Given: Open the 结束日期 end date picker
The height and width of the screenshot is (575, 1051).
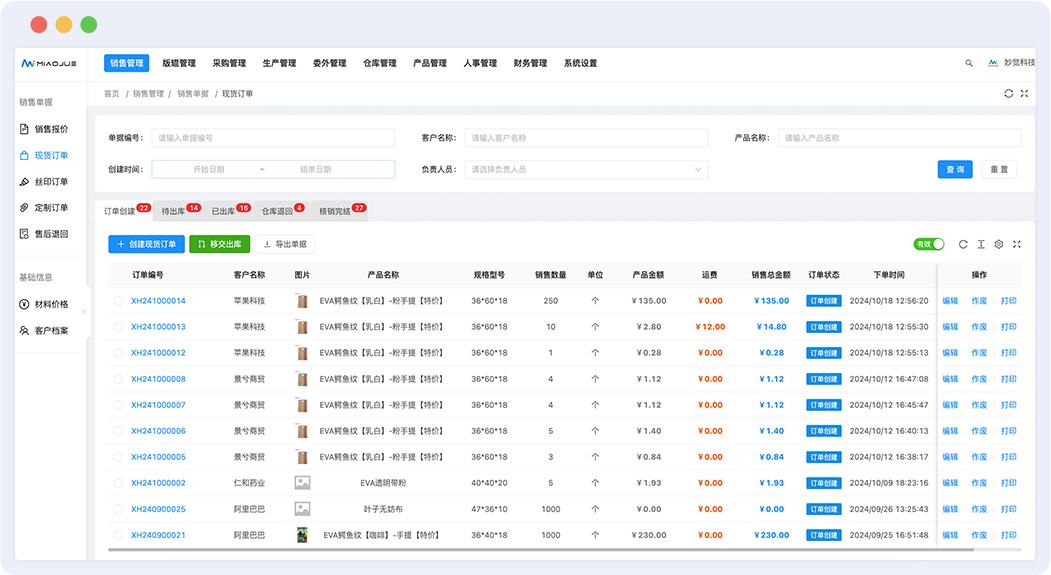Looking at the screenshot, I should pyautogui.click(x=316, y=170).
